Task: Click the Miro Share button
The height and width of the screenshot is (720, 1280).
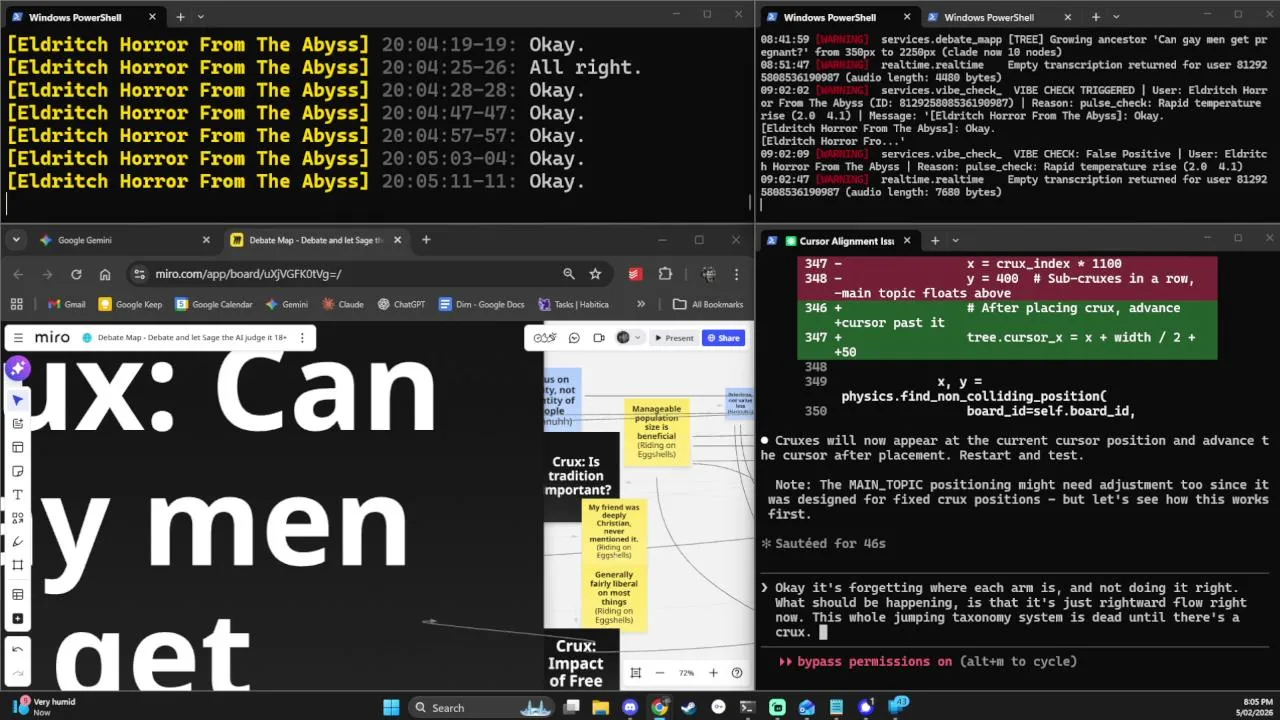Action: click(x=723, y=338)
